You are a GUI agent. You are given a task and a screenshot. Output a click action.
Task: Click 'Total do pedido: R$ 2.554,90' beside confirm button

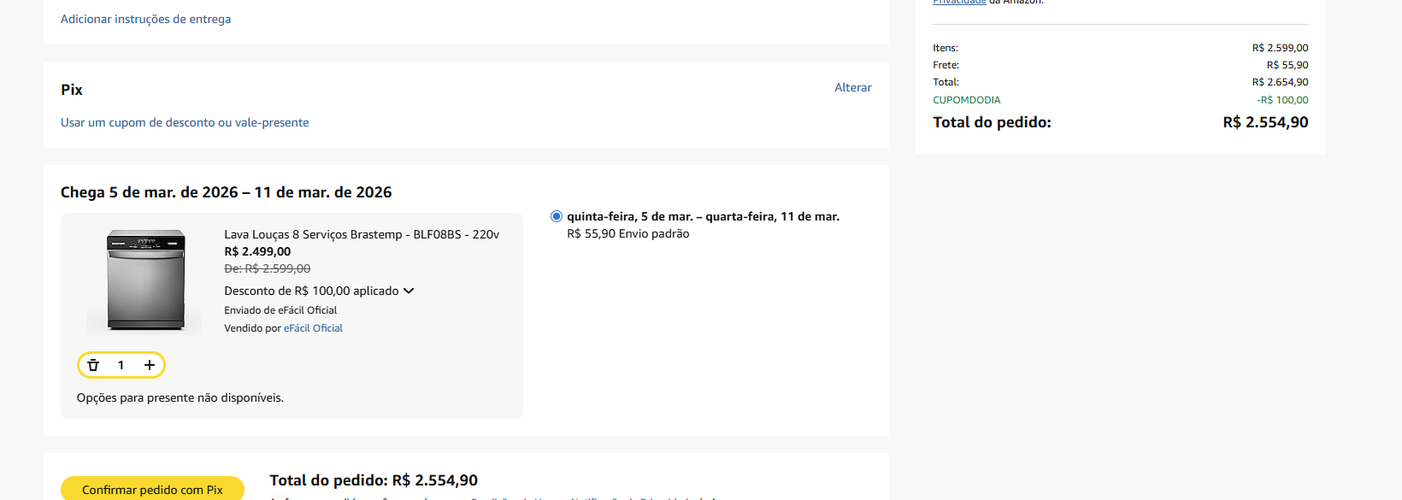coord(374,480)
